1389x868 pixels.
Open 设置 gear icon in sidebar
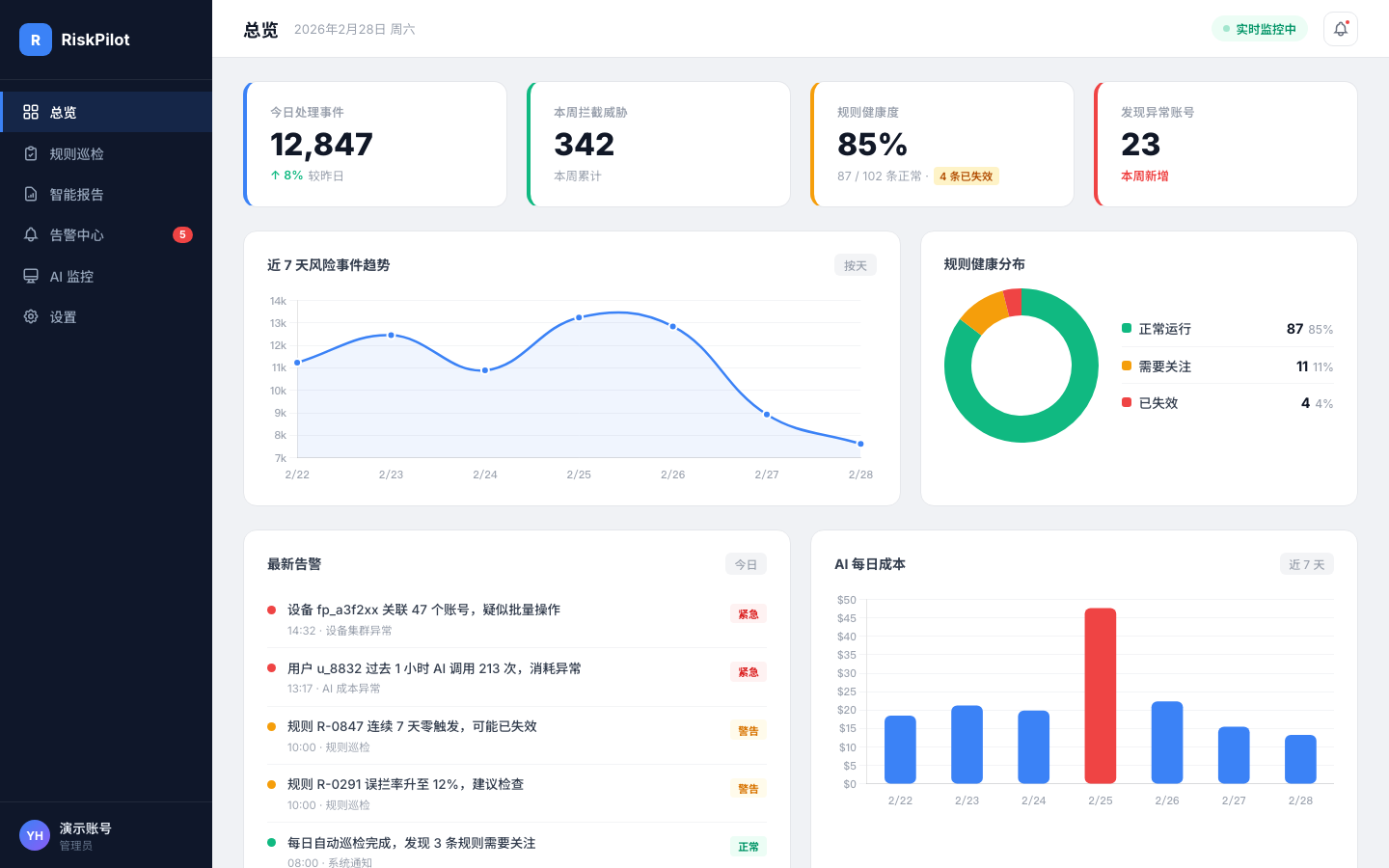point(31,316)
